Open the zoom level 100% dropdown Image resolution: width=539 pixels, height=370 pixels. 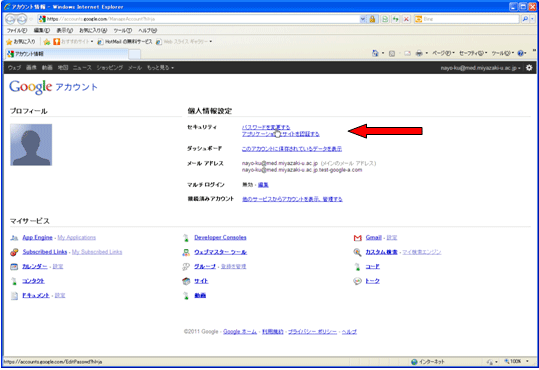516,361
